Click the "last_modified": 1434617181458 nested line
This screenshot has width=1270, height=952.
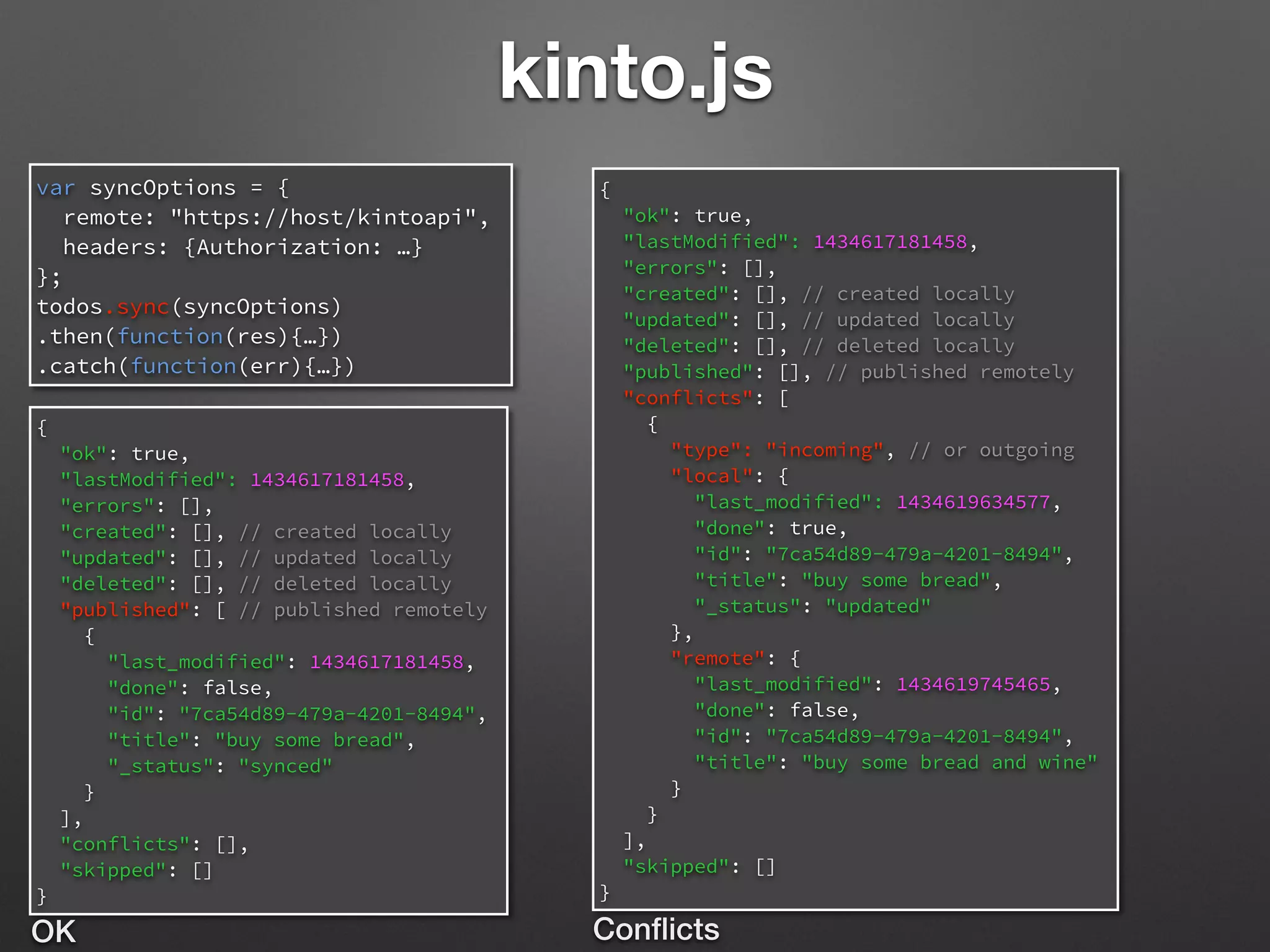(291, 662)
